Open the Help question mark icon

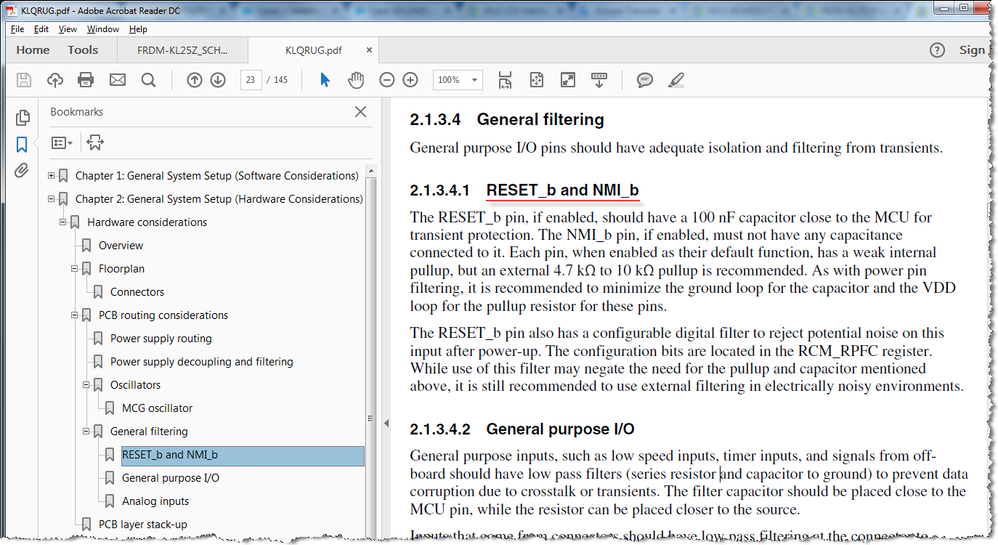point(937,50)
